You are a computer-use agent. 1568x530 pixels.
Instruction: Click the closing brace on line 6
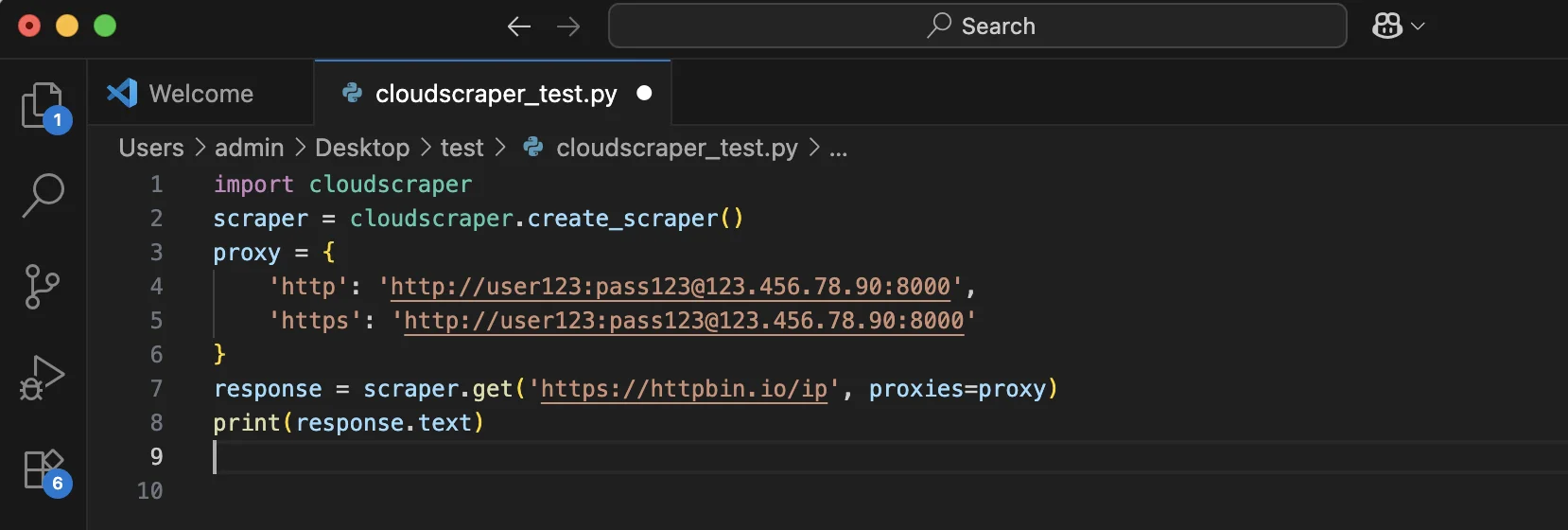220,354
